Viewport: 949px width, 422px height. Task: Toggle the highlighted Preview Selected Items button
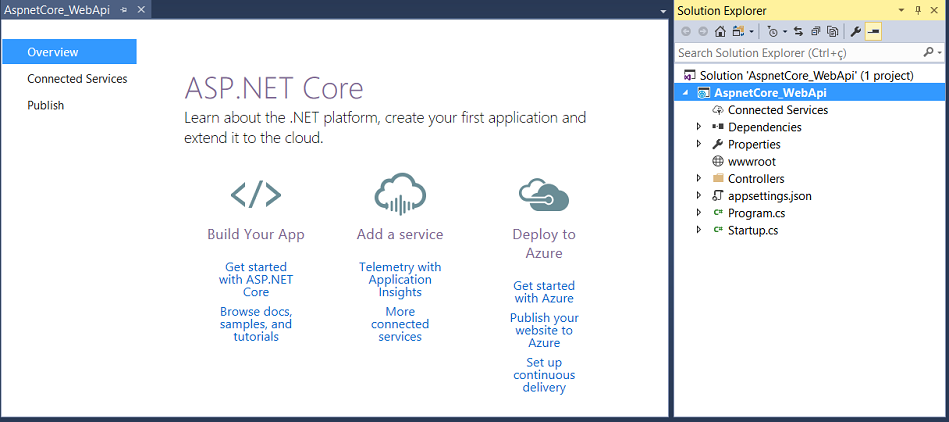[x=873, y=31]
